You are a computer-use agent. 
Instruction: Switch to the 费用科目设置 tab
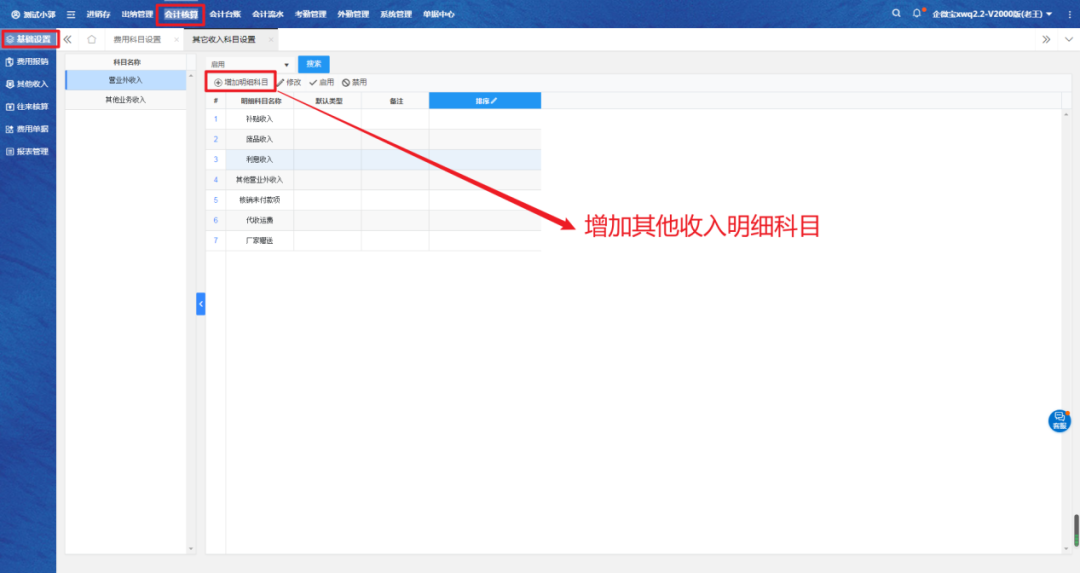click(137, 39)
